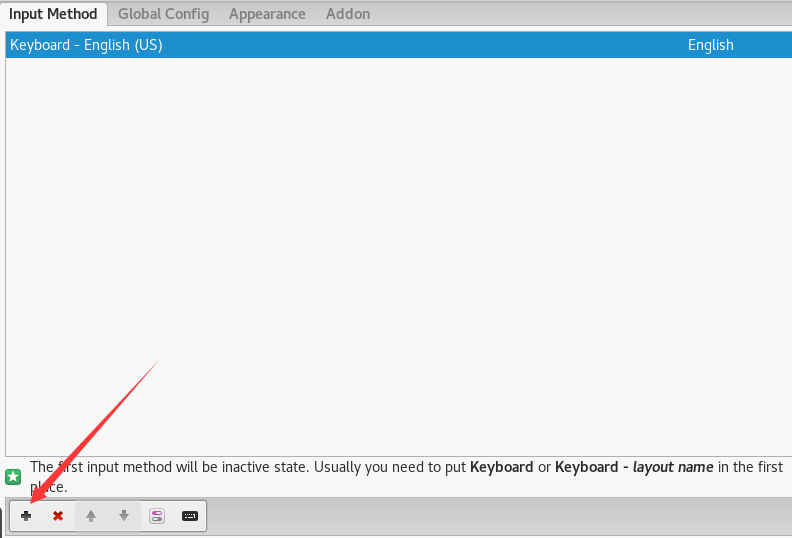This screenshot has height=538, width=792.
Task: Click the English language column cell
Action: tap(710, 45)
